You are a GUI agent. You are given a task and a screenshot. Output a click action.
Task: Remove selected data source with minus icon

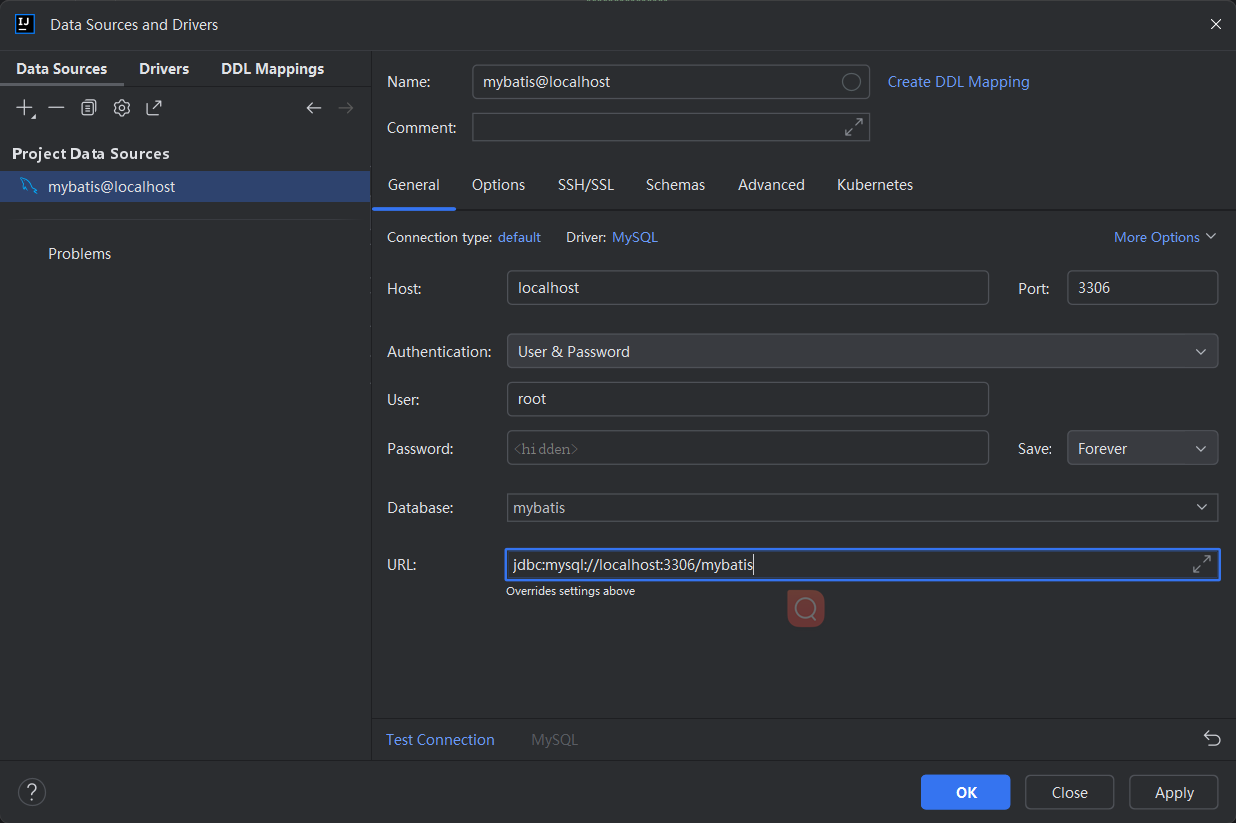point(56,108)
